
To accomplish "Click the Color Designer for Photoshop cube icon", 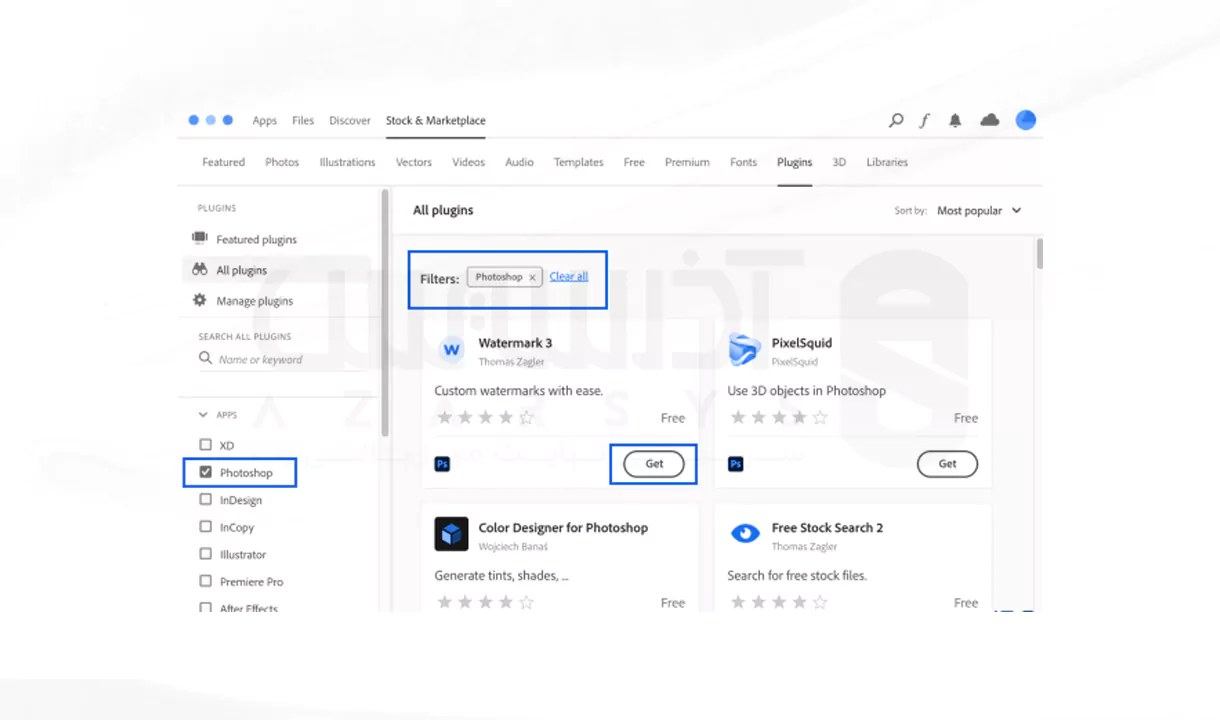I will pos(451,534).
